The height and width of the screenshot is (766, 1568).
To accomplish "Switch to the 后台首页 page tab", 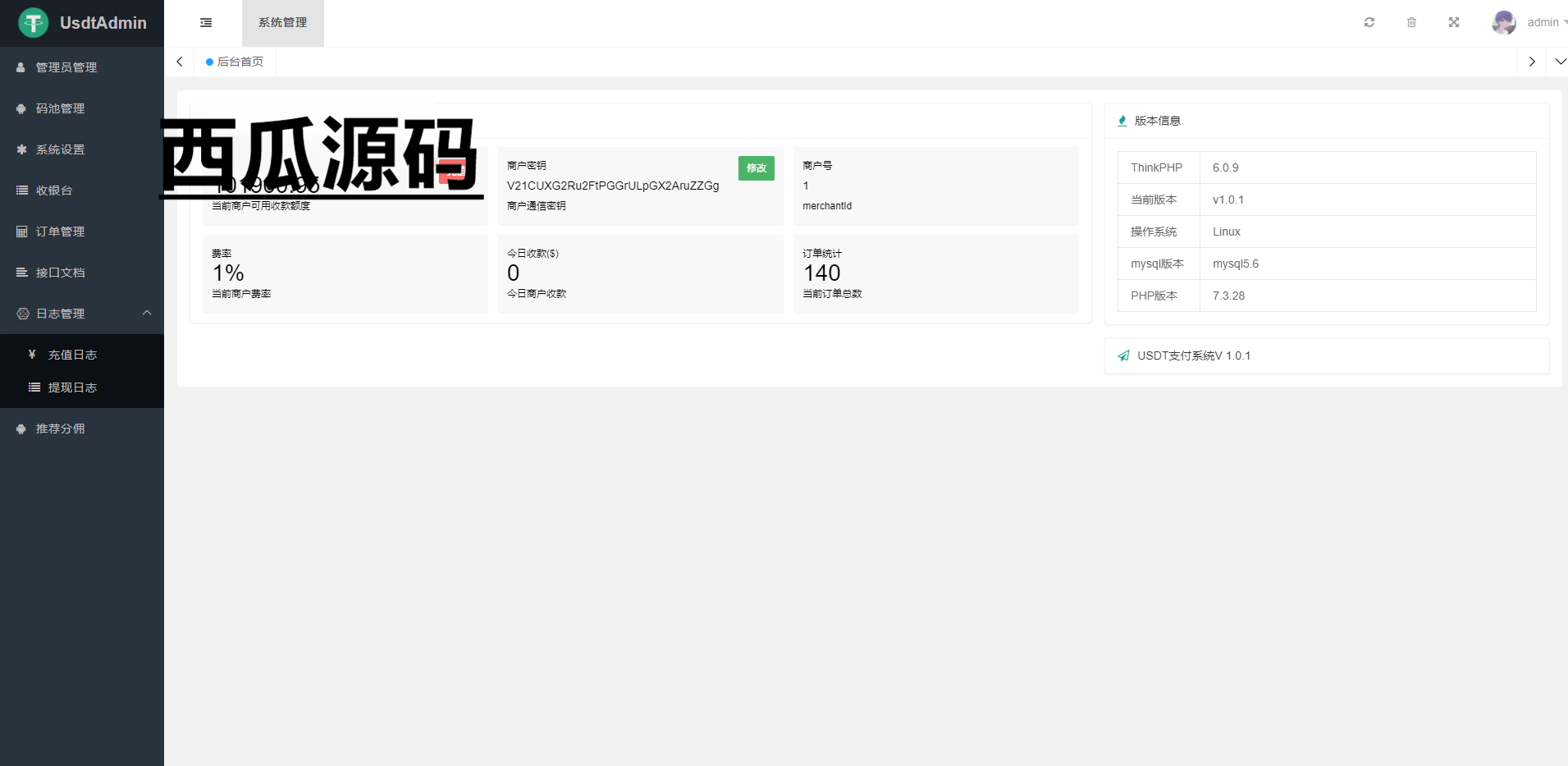I will click(x=235, y=62).
